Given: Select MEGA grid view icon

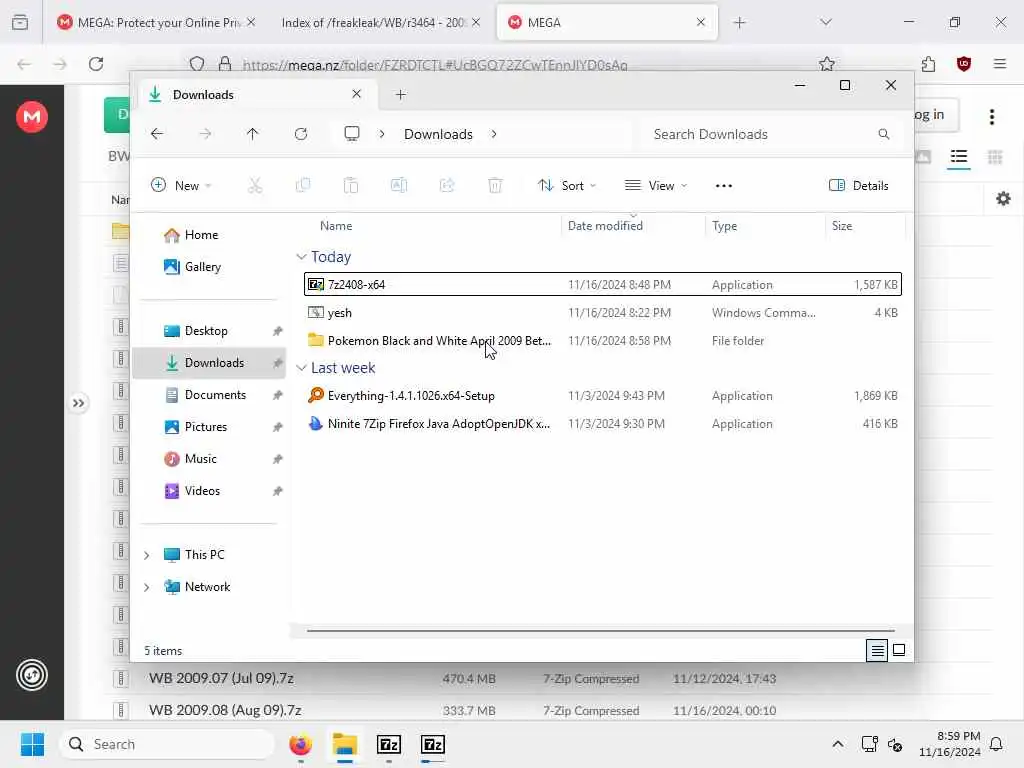Looking at the screenshot, I should pos(995,157).
